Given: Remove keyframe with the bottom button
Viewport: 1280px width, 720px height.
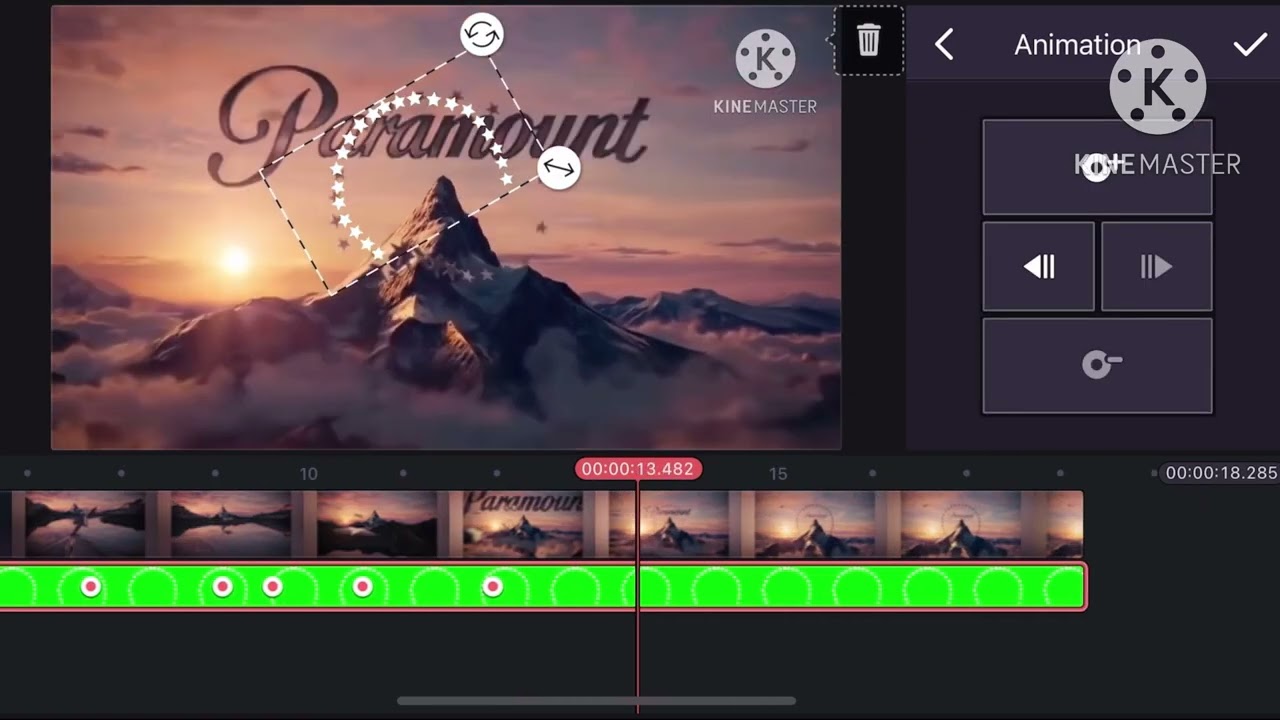Looking at the screenshot, I should click(x=1097, y=365).
